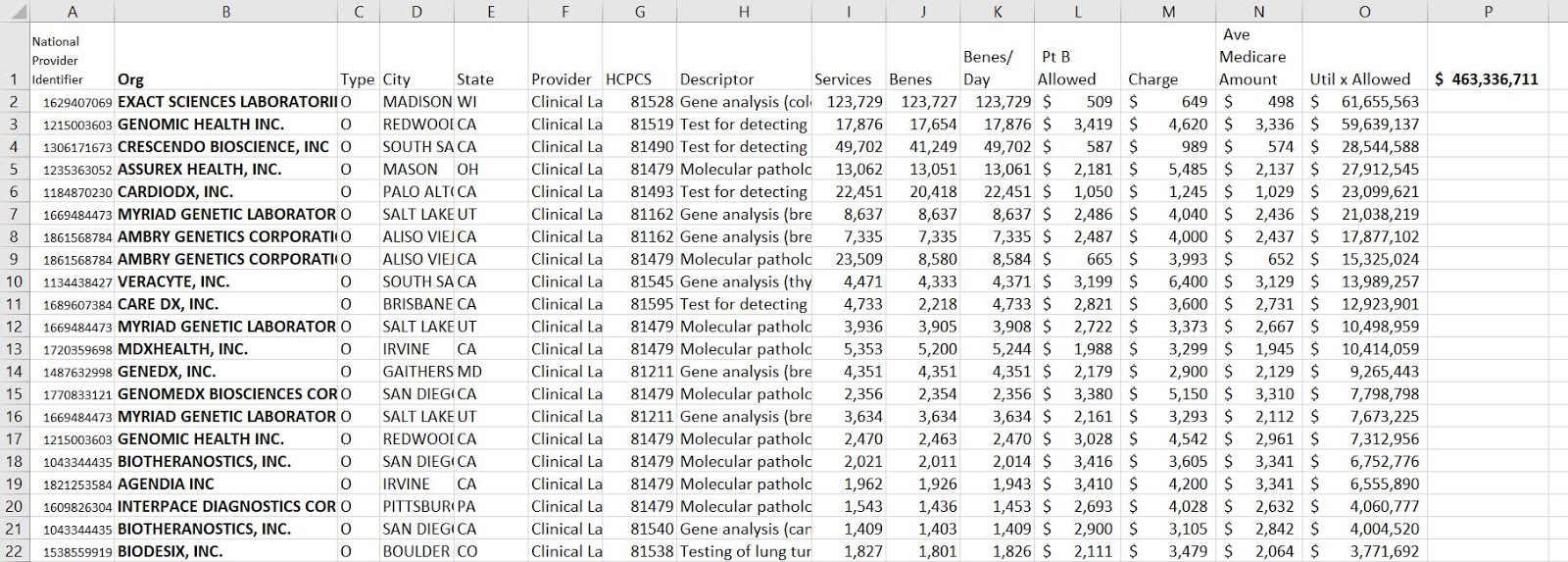This screenshot has height=562, width=1568.
Task: Click the MASON city cell
Action: (x=416, y=170)
